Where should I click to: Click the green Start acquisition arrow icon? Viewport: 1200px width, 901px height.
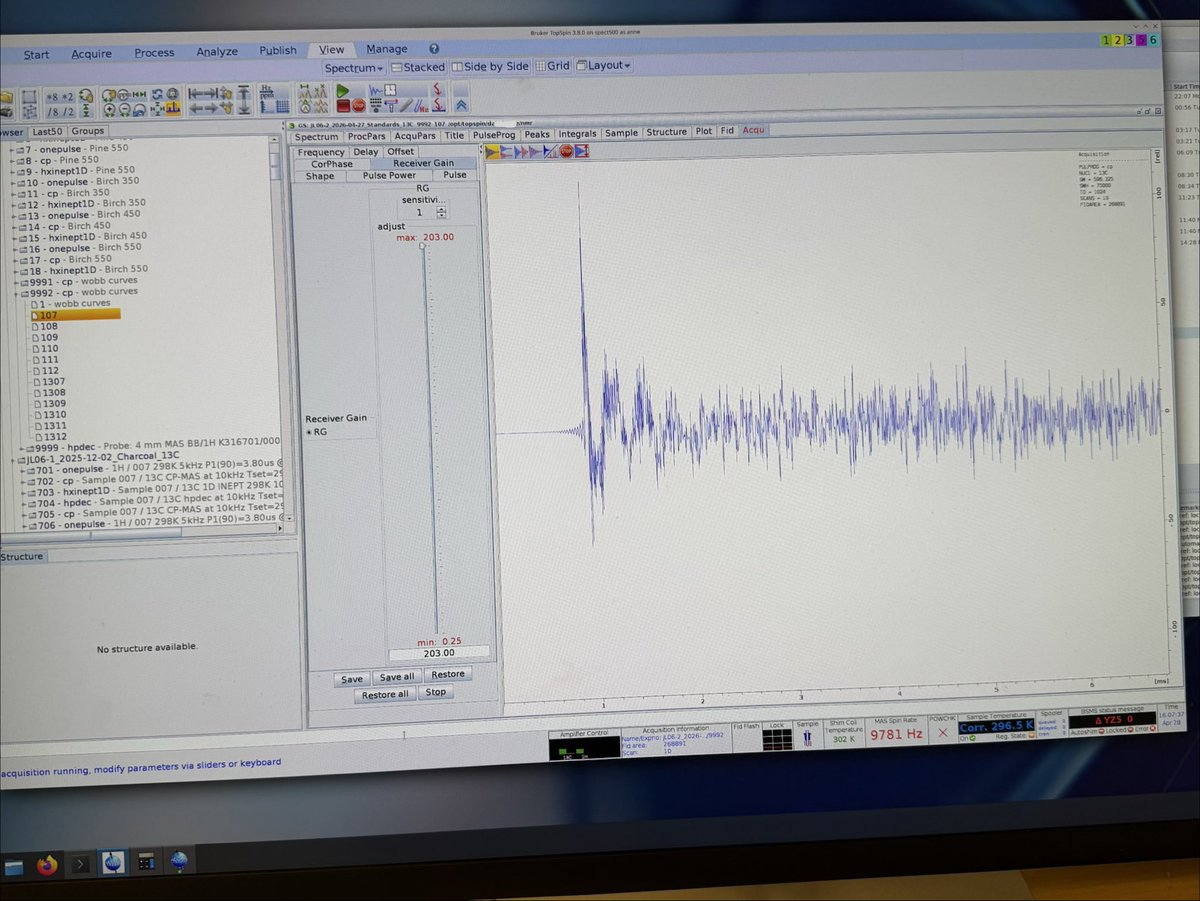pos(342,91)
